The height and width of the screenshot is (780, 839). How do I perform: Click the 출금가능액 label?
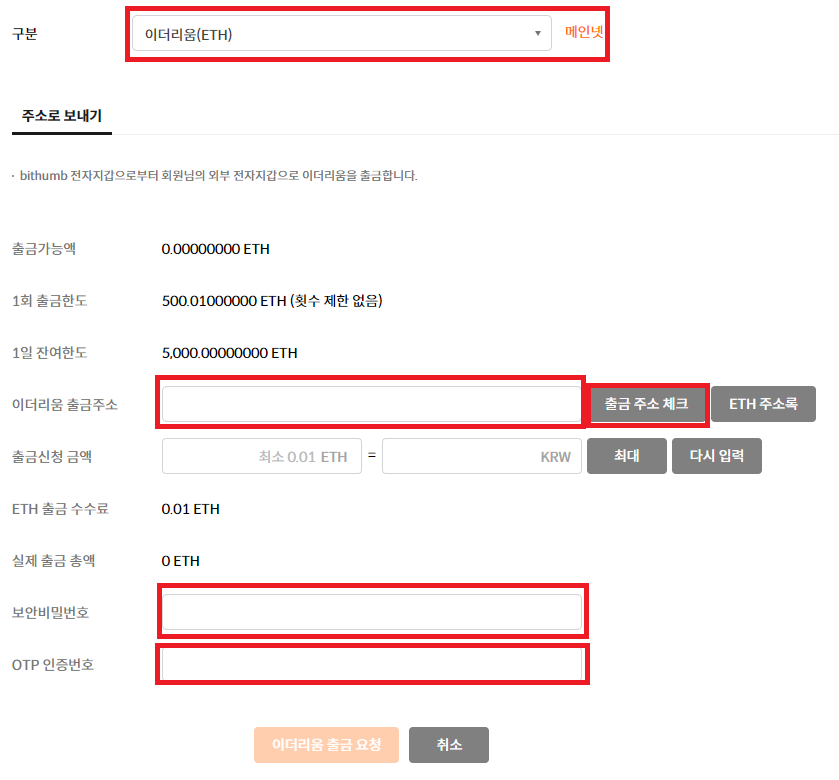click(44, 249)
